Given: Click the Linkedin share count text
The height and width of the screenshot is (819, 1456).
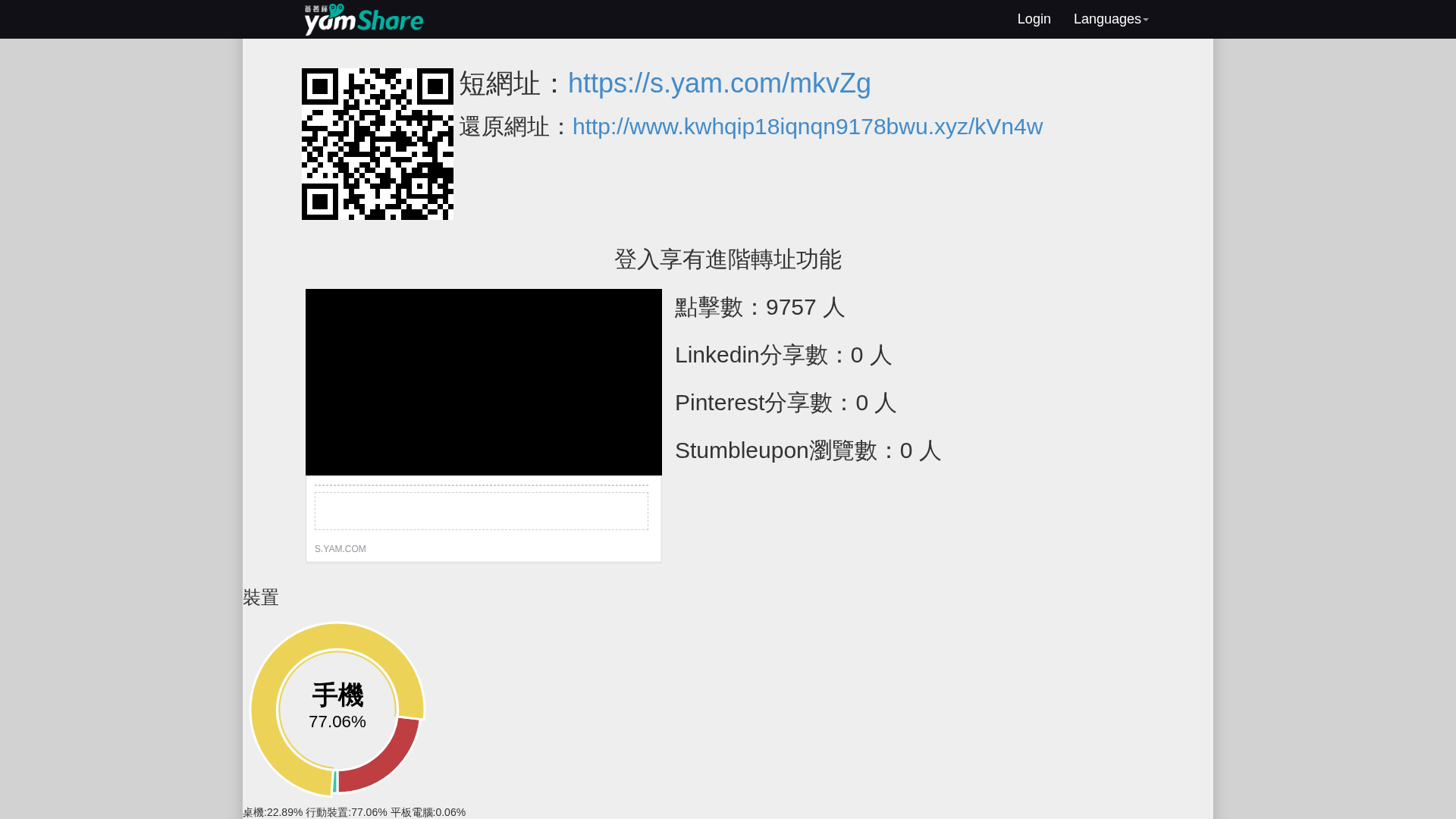Looking at the screenshot, I should (783, 355).
